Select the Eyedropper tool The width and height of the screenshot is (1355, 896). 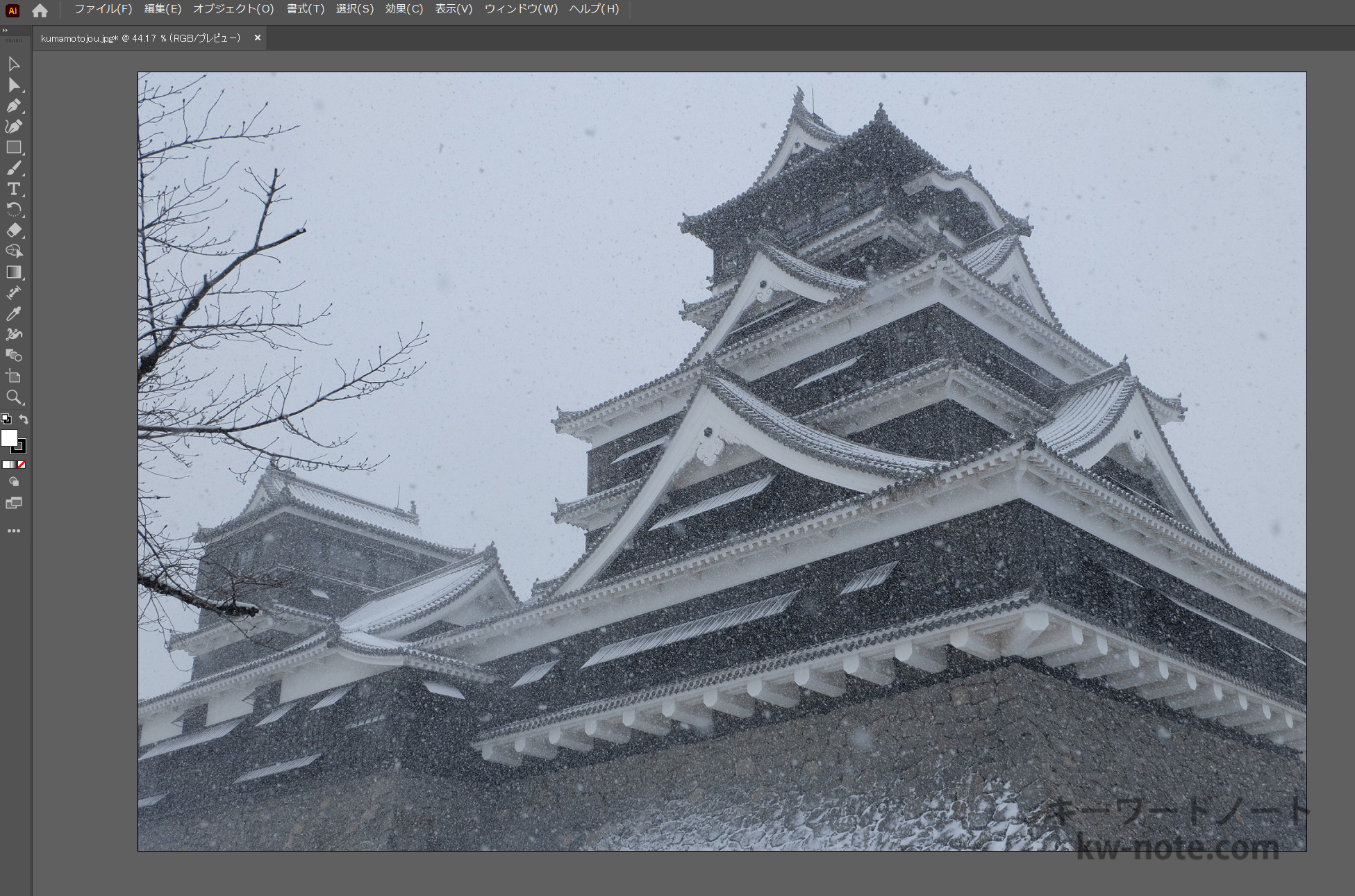[x=14, y=314]
